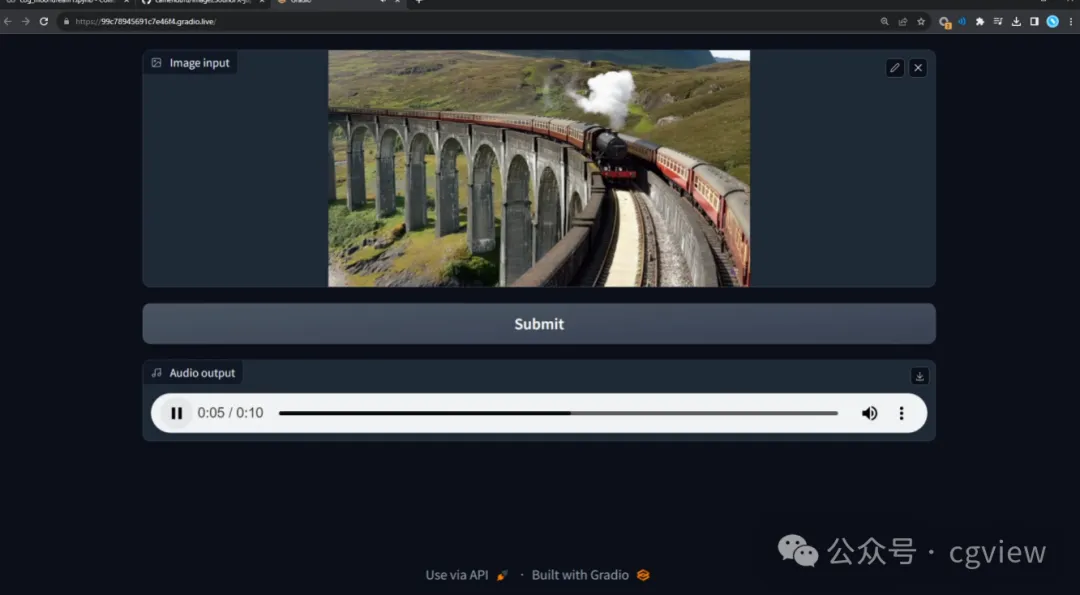The image size is (1080, 595).
Task: Click the train viaduct input image
Action: (x=539, y=168)
